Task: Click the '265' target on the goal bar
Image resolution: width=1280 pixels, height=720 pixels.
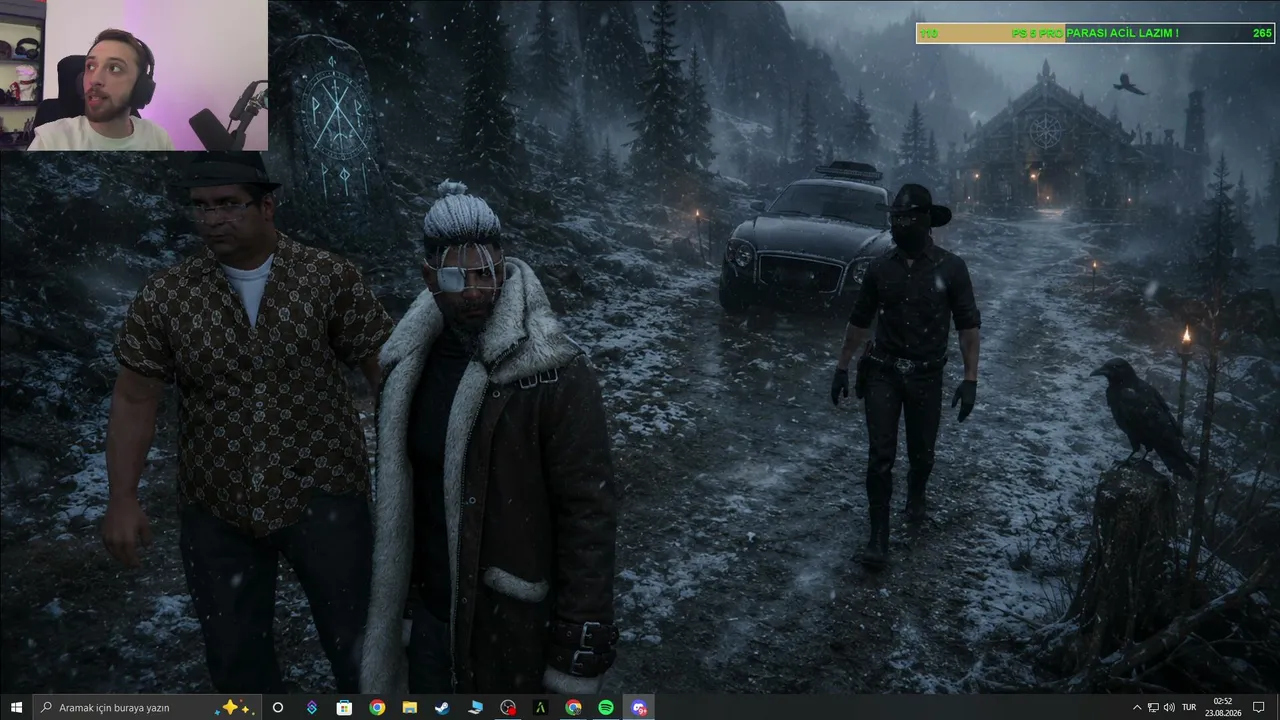Action: pos(1262,33)
